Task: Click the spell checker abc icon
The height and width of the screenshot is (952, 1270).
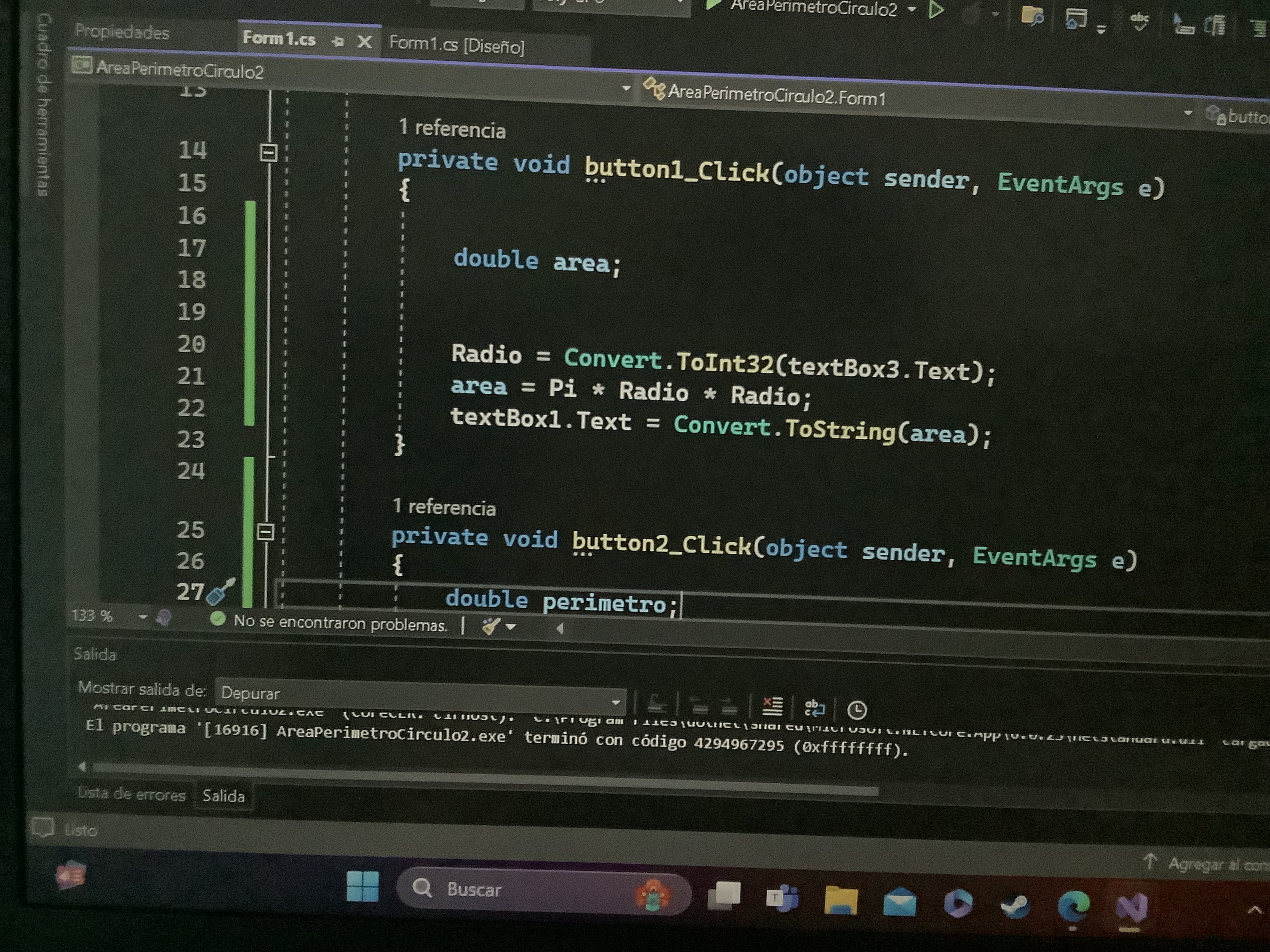Action: pyautogui.click(x=1139, y=22)
